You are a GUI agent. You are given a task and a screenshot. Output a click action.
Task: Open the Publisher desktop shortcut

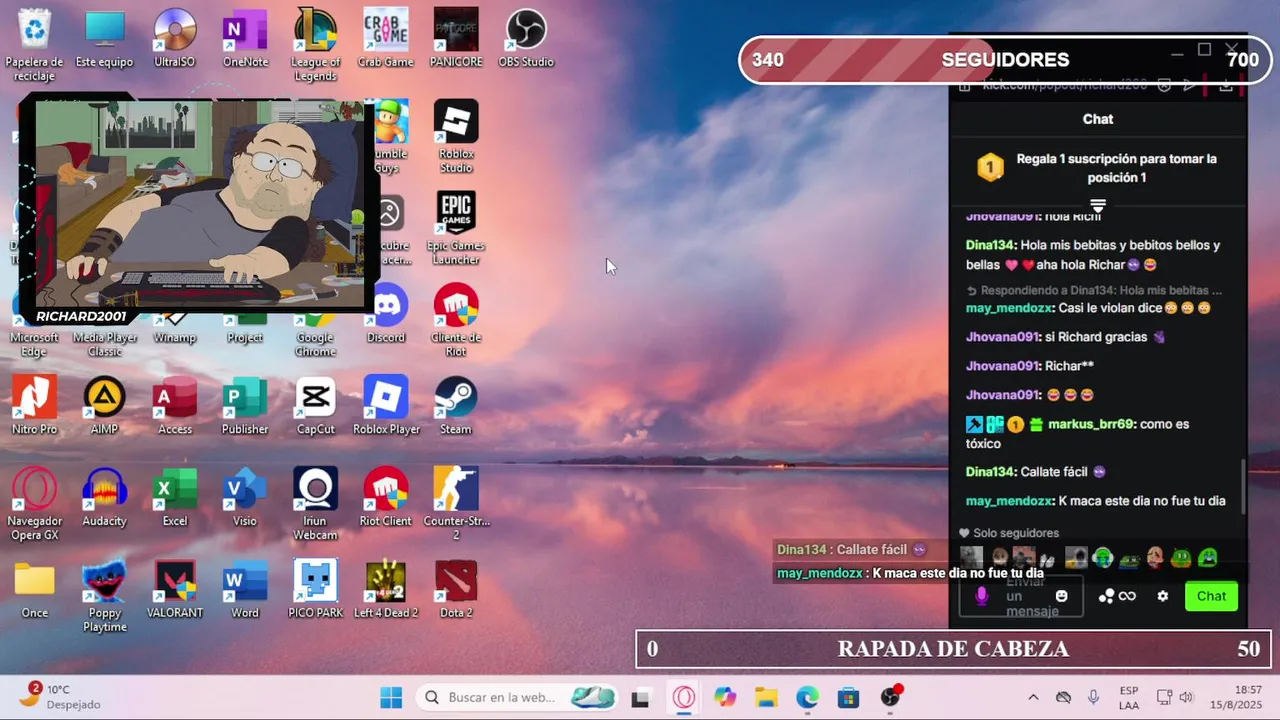pos(245,407)
